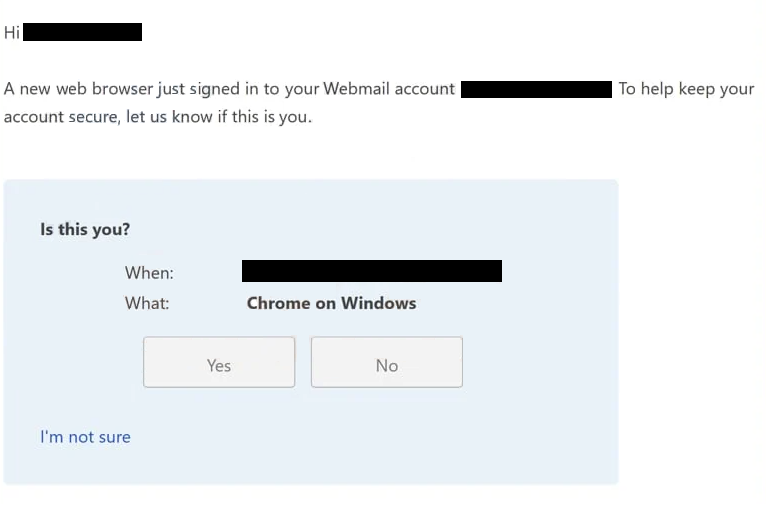
Task: Click the word "Windows" in bold text
Action: click(379, 303)
